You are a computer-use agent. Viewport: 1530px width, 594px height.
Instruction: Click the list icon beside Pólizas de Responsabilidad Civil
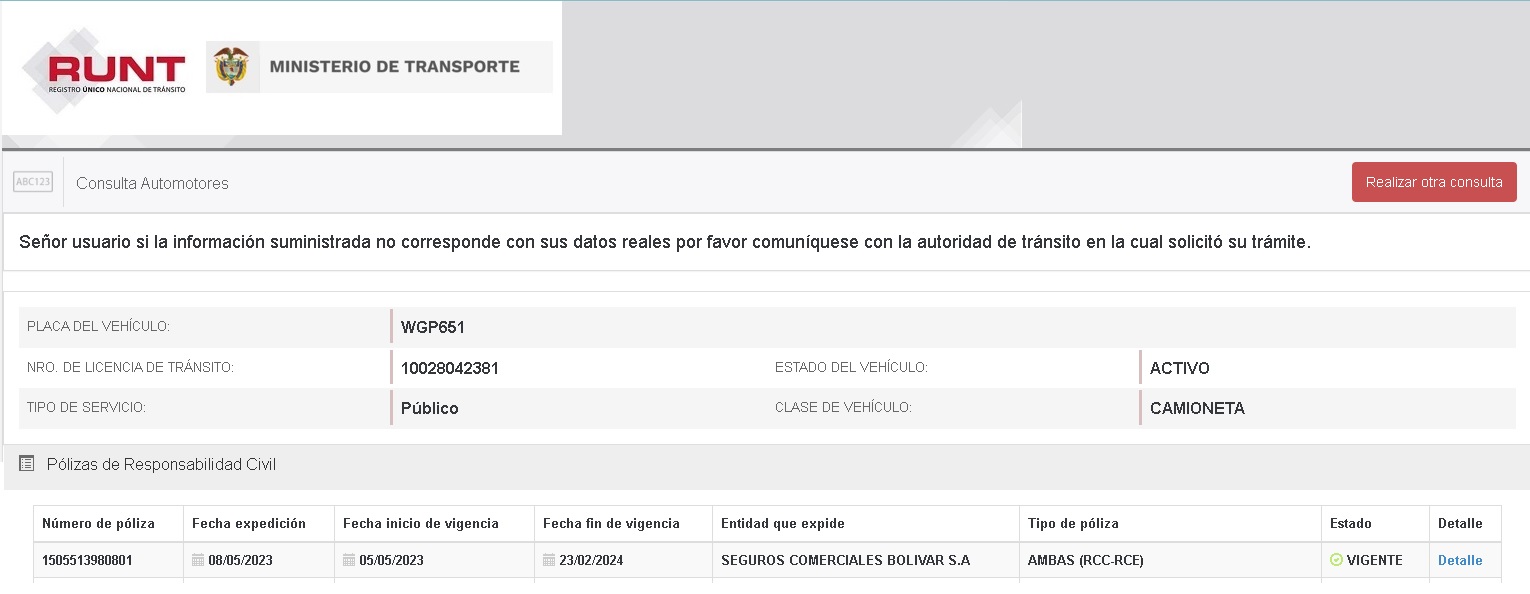click(x=27, y=464)
